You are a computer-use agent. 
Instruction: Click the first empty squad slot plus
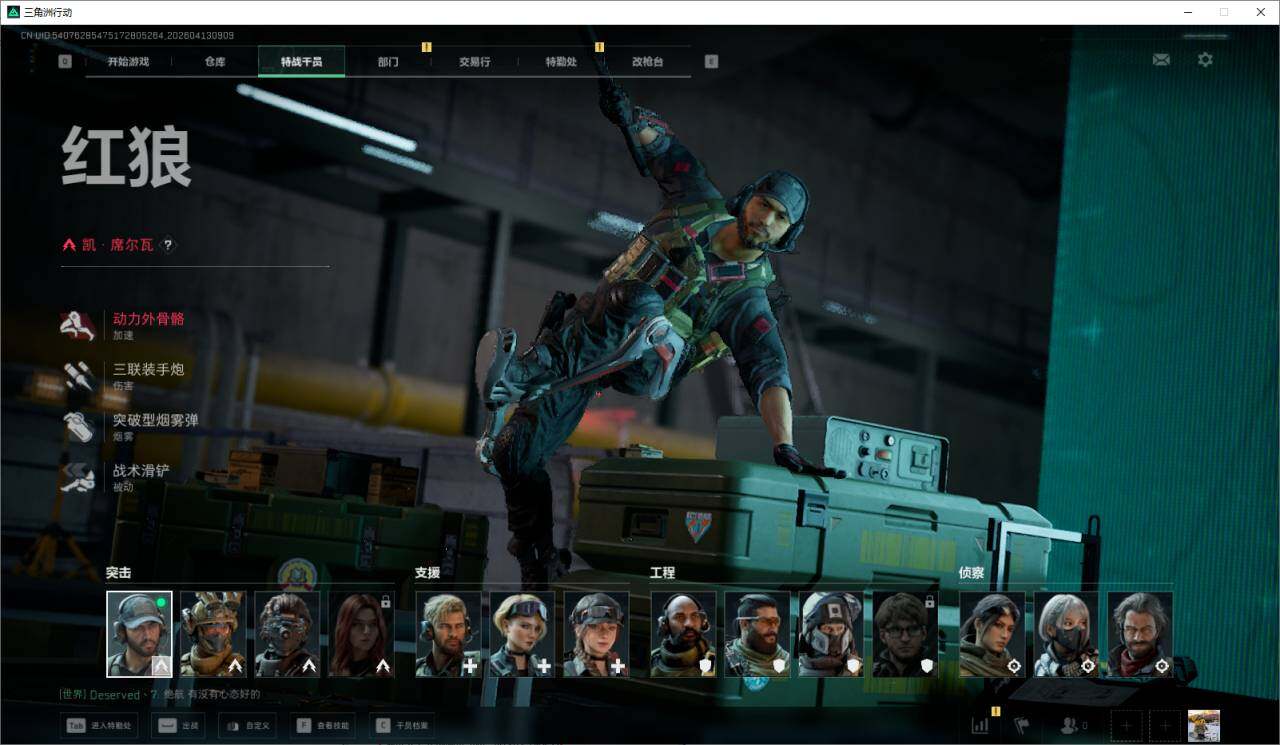click(1127, 726)
